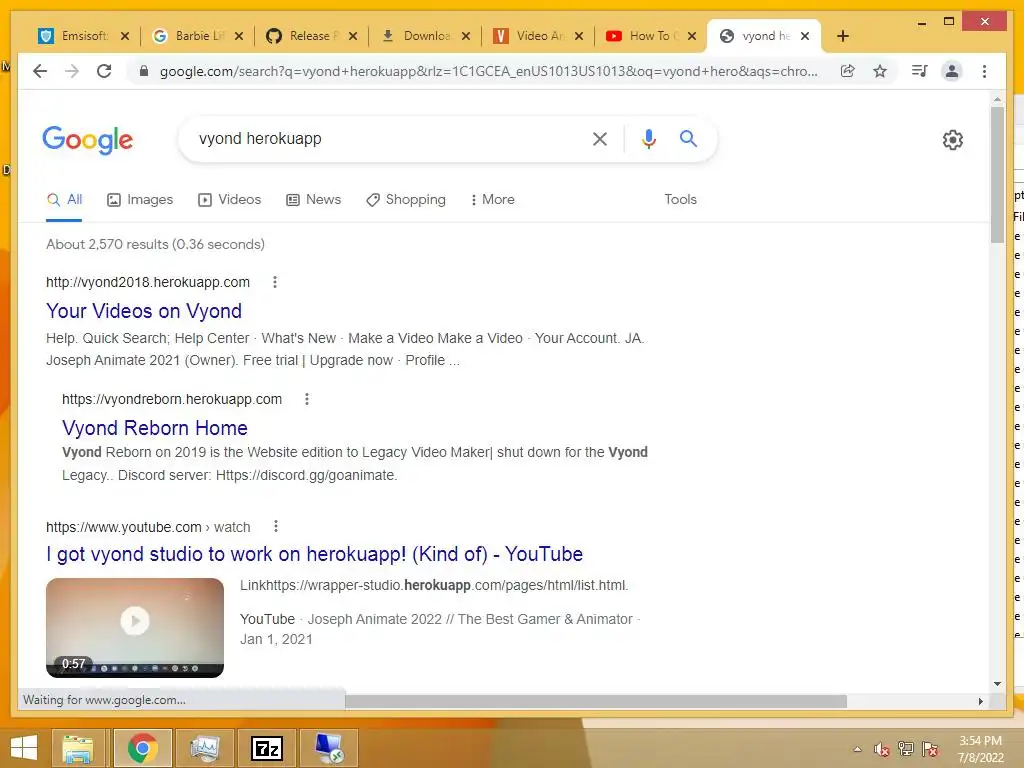Open the Vyond Reborn Home result
1024x768 pixels.
tap(155, 428)
